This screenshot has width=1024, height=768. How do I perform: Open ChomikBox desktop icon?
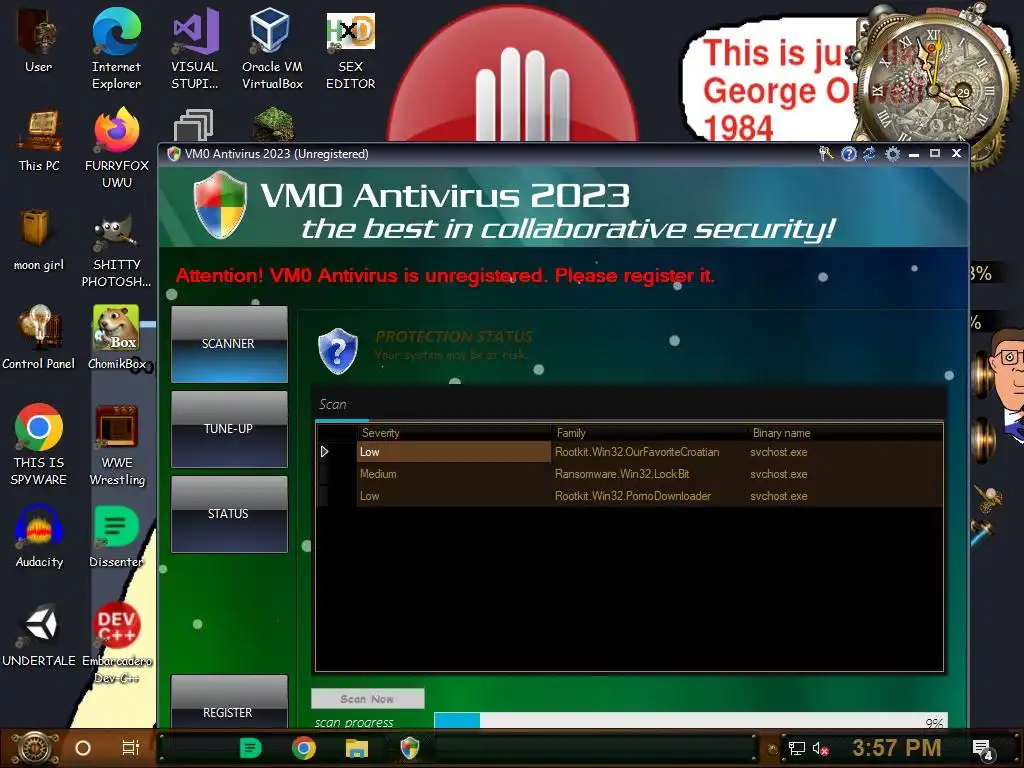(x=116, y=338)
